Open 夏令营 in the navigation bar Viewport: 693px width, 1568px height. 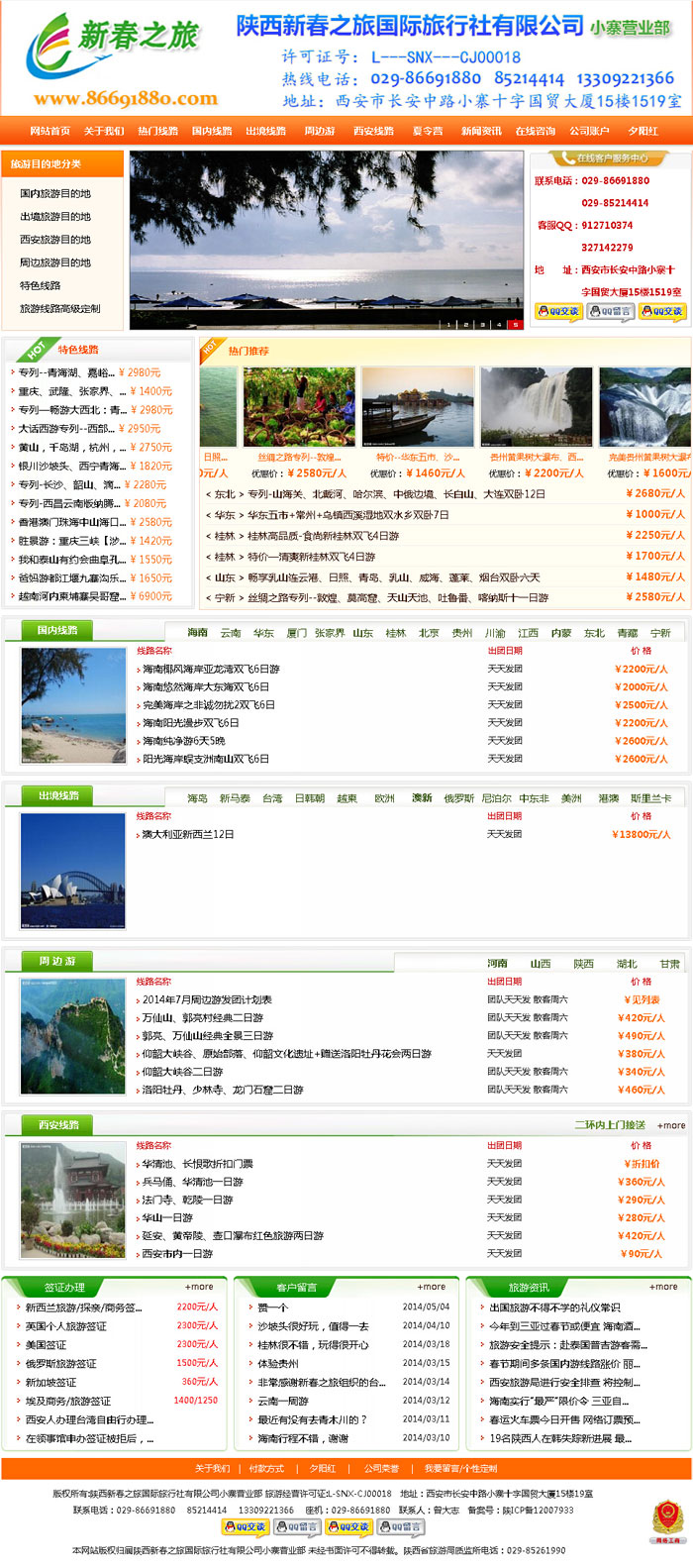click(x=428, y=131)
